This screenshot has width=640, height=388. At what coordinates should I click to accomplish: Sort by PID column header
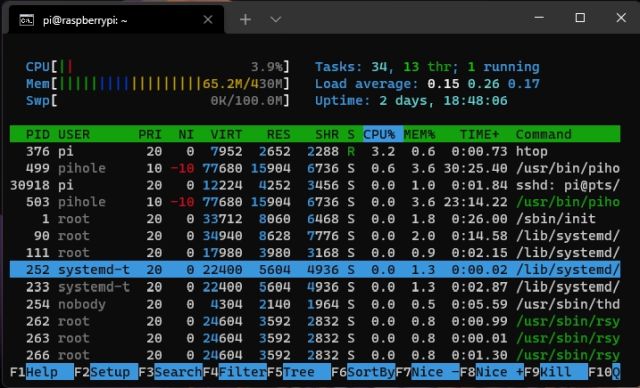[x=38, y=134]
